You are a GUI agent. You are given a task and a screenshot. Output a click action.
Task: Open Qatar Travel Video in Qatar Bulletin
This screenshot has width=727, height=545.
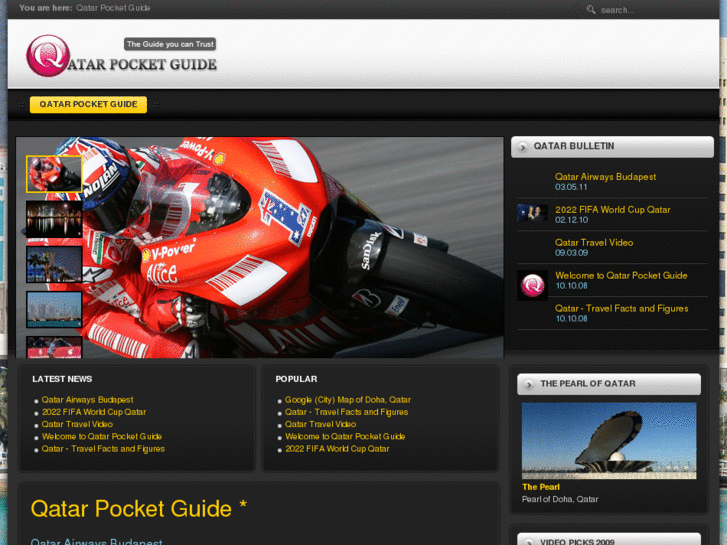[x=594, y=243]
